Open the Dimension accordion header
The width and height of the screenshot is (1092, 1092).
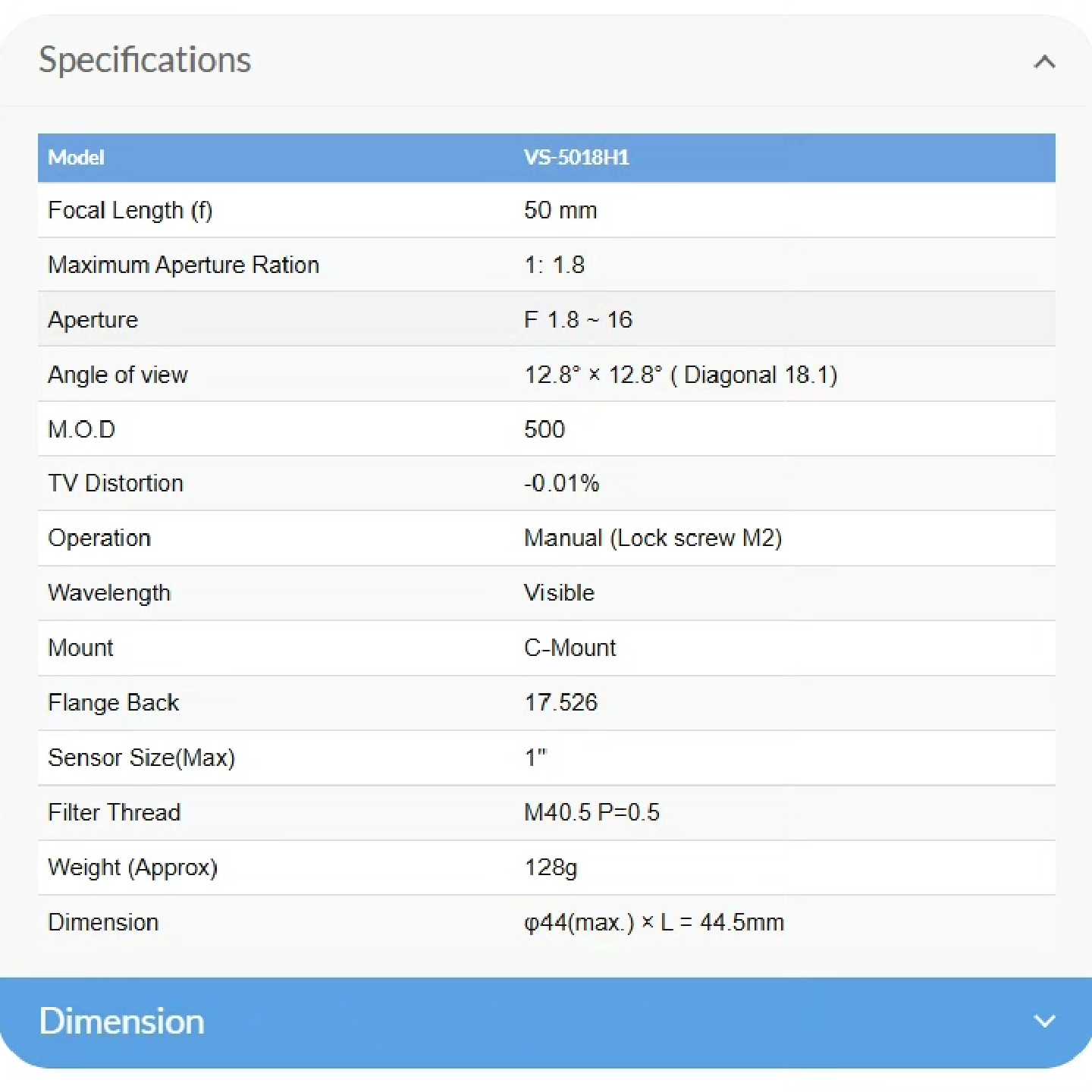546,1022
